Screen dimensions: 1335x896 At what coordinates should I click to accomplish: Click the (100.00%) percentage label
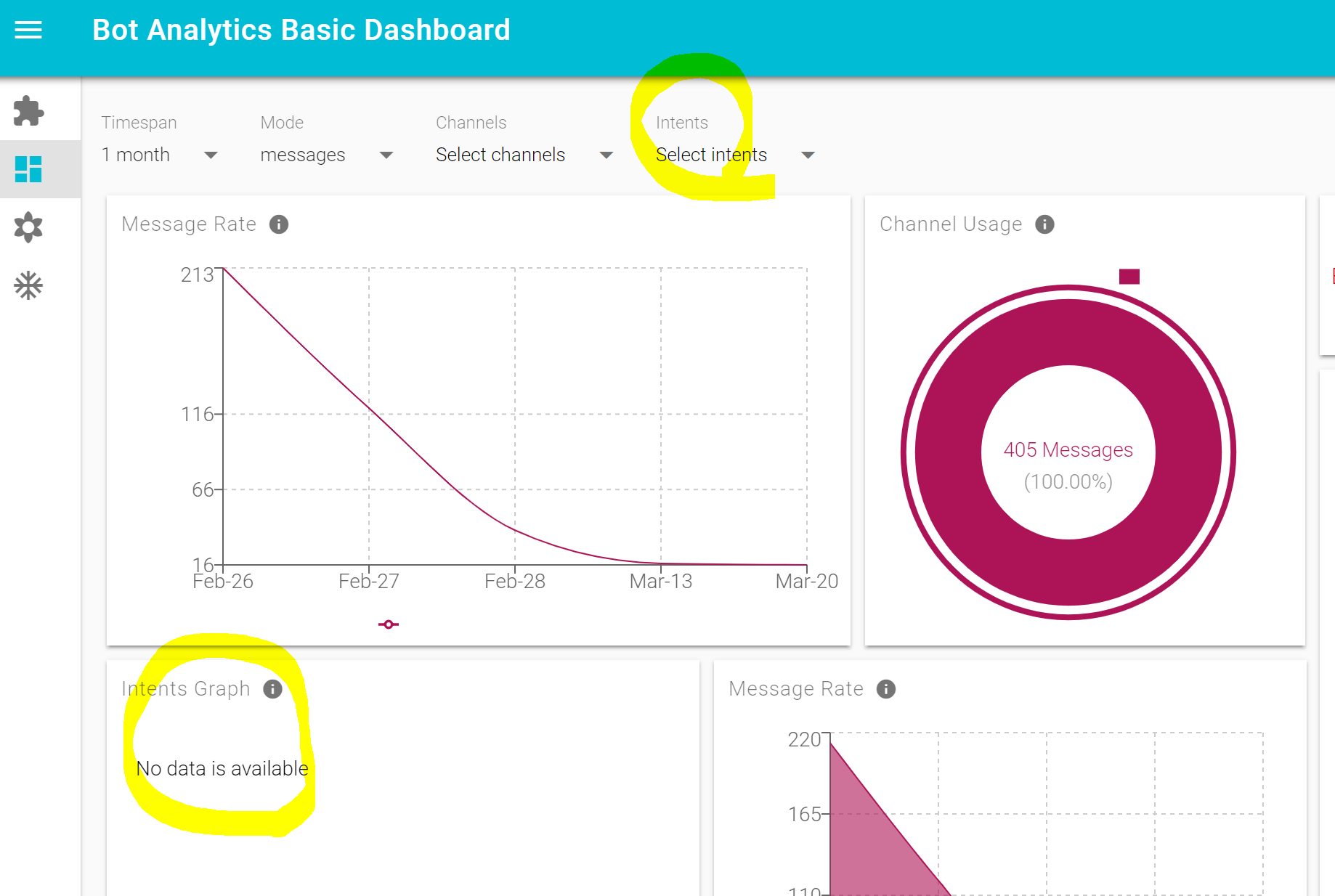pos(1068,482)
